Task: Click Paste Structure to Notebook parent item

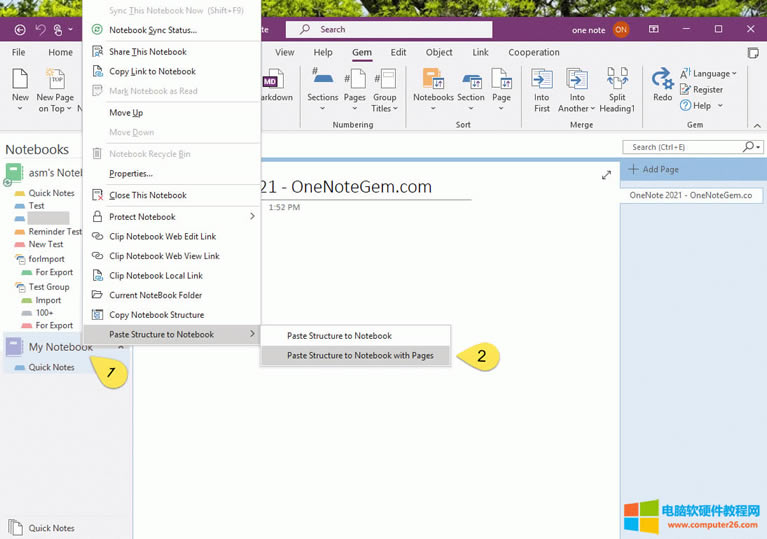Action: pyautogui.click(x=172, y=335)
